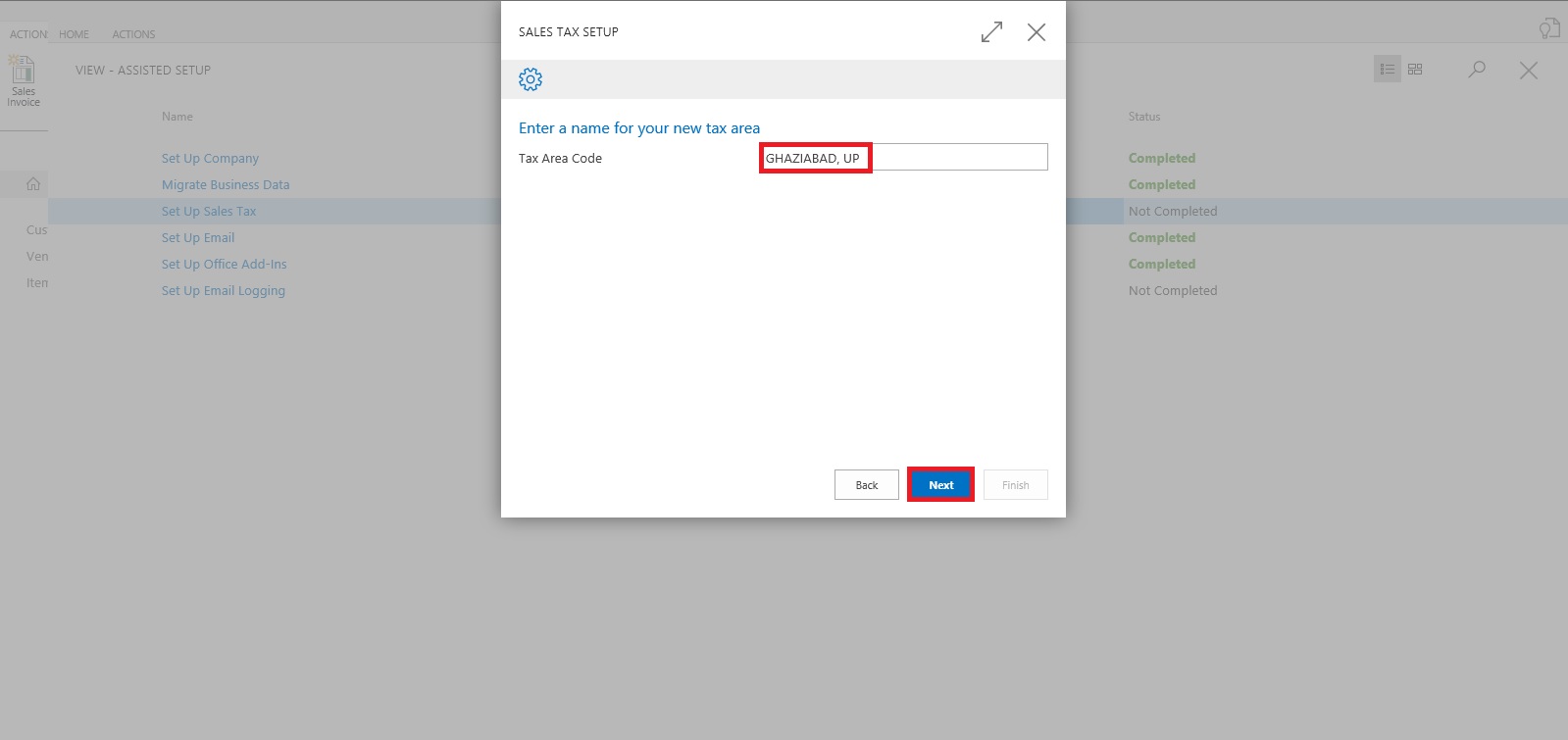Close the Sales Tax Setup dialog
This screenshot has width=1568, height=740.
click(x=1036, y=32)
